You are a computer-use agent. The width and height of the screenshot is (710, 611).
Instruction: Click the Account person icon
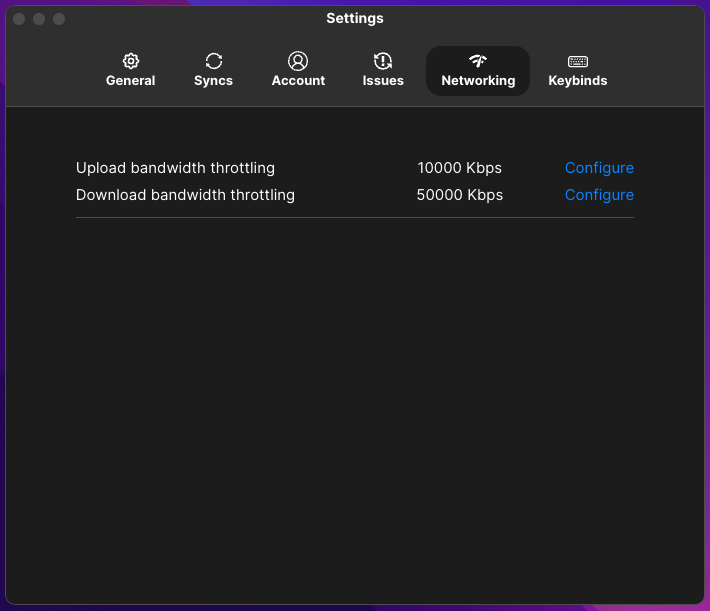coord(298,61)
